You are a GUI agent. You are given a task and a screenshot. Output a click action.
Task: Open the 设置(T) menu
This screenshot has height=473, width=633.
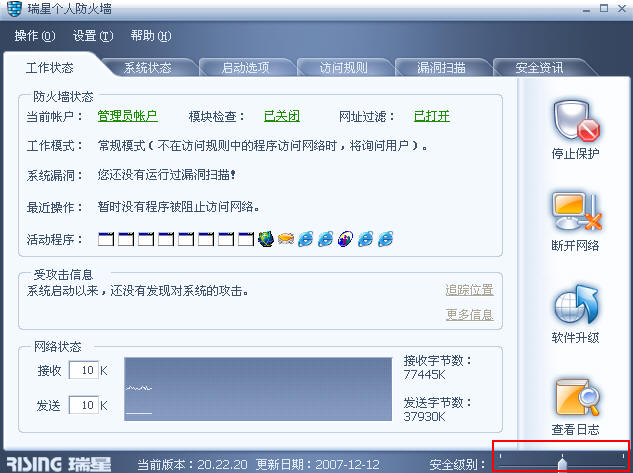93,36
